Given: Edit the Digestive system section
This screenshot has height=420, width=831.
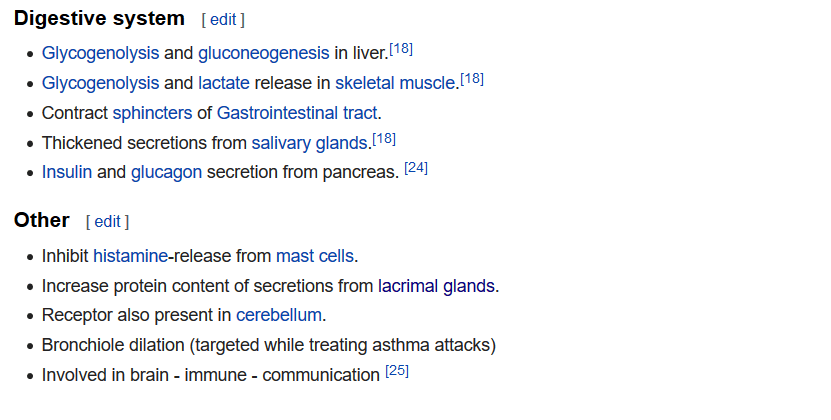Looking at the screenshot, I should pos(223,20).
